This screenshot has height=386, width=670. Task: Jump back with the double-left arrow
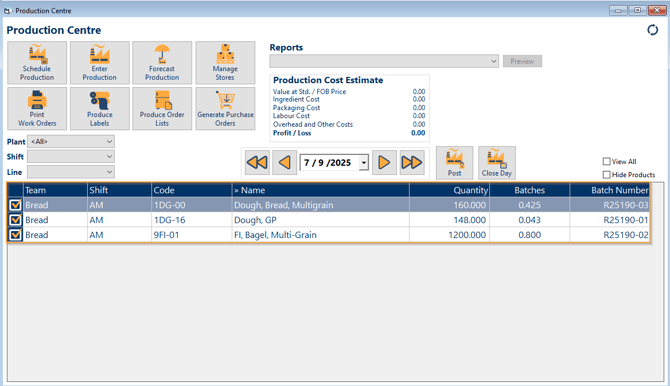(257, 162)
